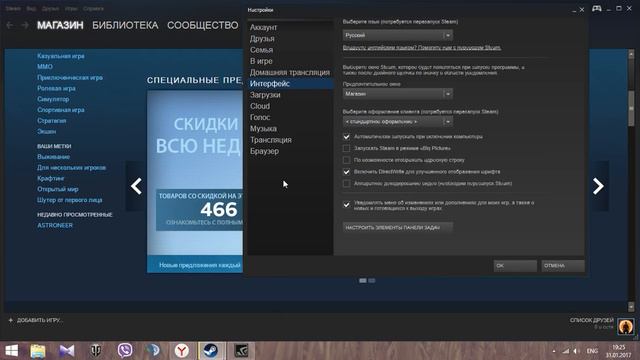Click НАСТРОИТЬ ЭЛЕМЕНТЫ ПАНЕЛИ ЗАДАЧ button
This screenshot has width=640, height=360.
pos(398,227)
